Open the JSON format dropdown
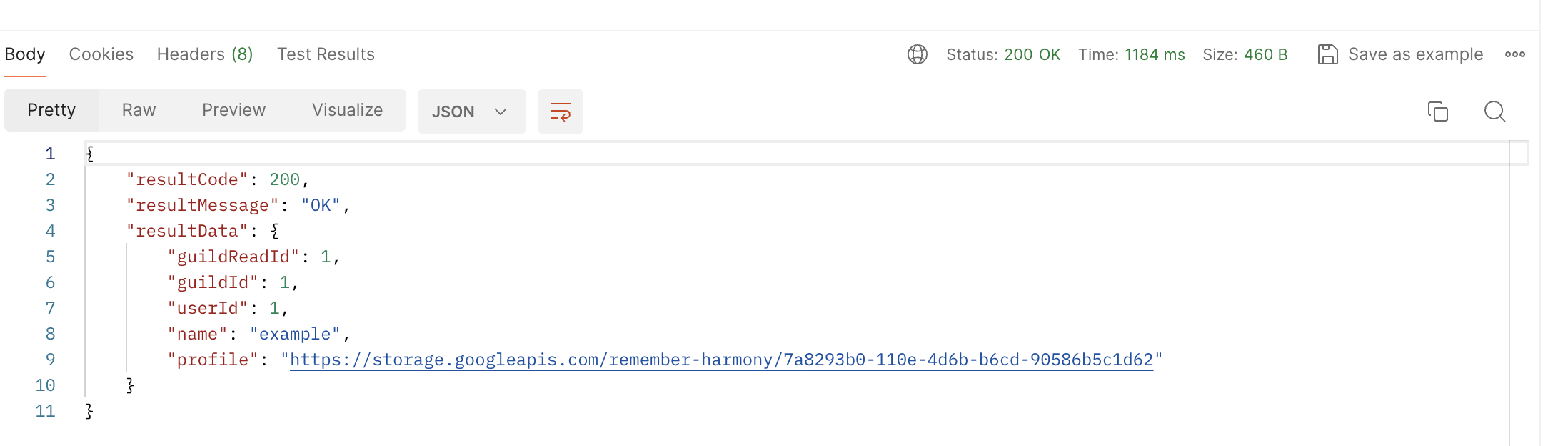 click(x=471, y=111)
